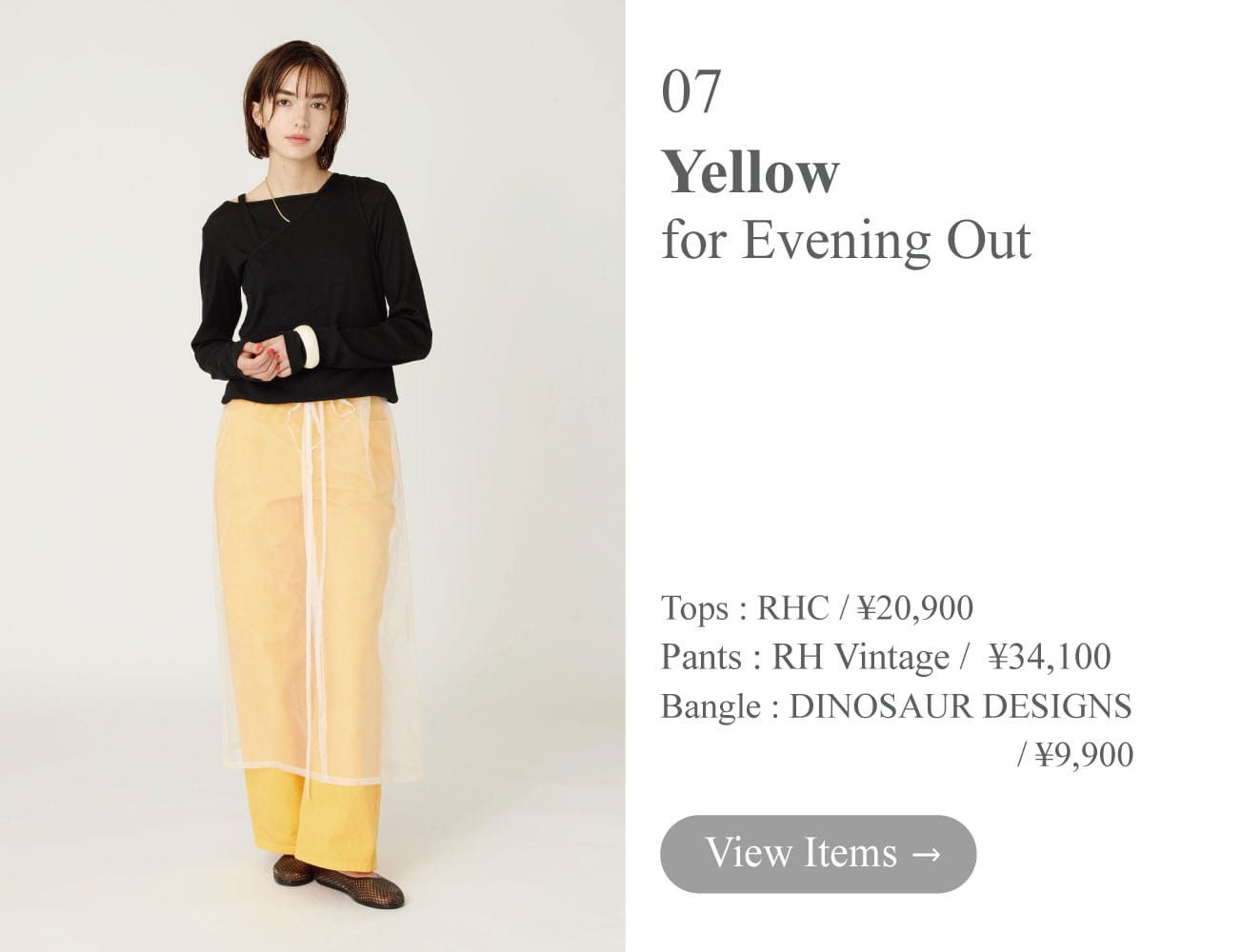Click the ¥34,100 pants price
The width and height of the screenshot is (1241, 952).
[x=1050, y=657]
